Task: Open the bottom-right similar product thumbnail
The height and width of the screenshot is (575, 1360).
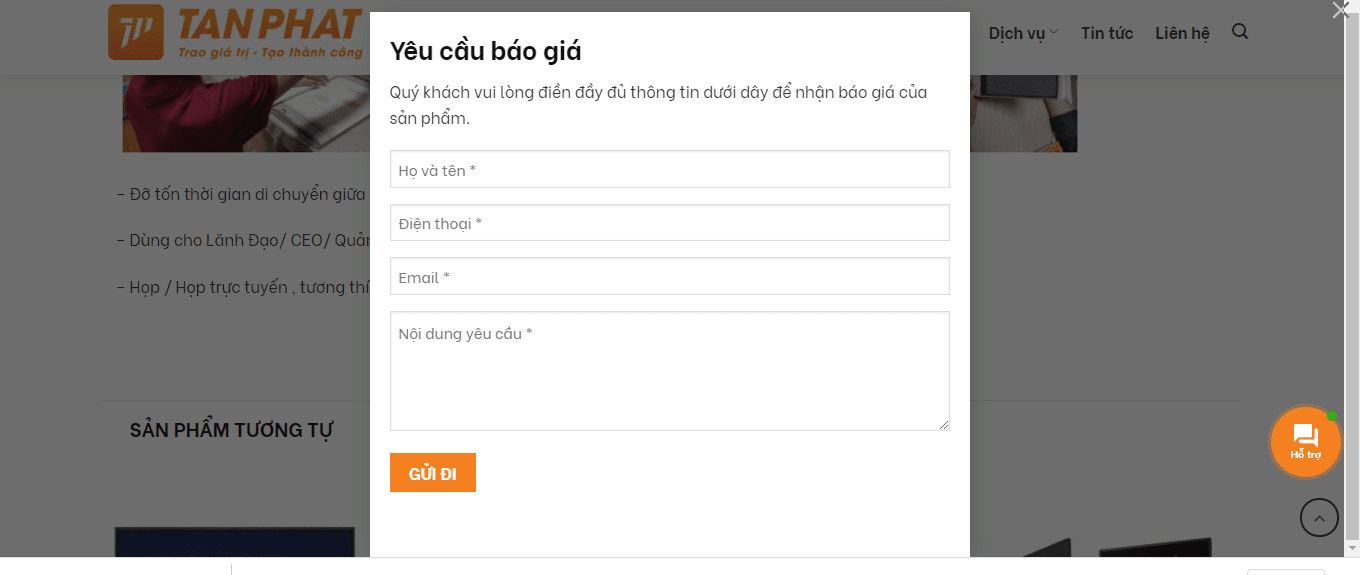Action: pos(1154,547)
